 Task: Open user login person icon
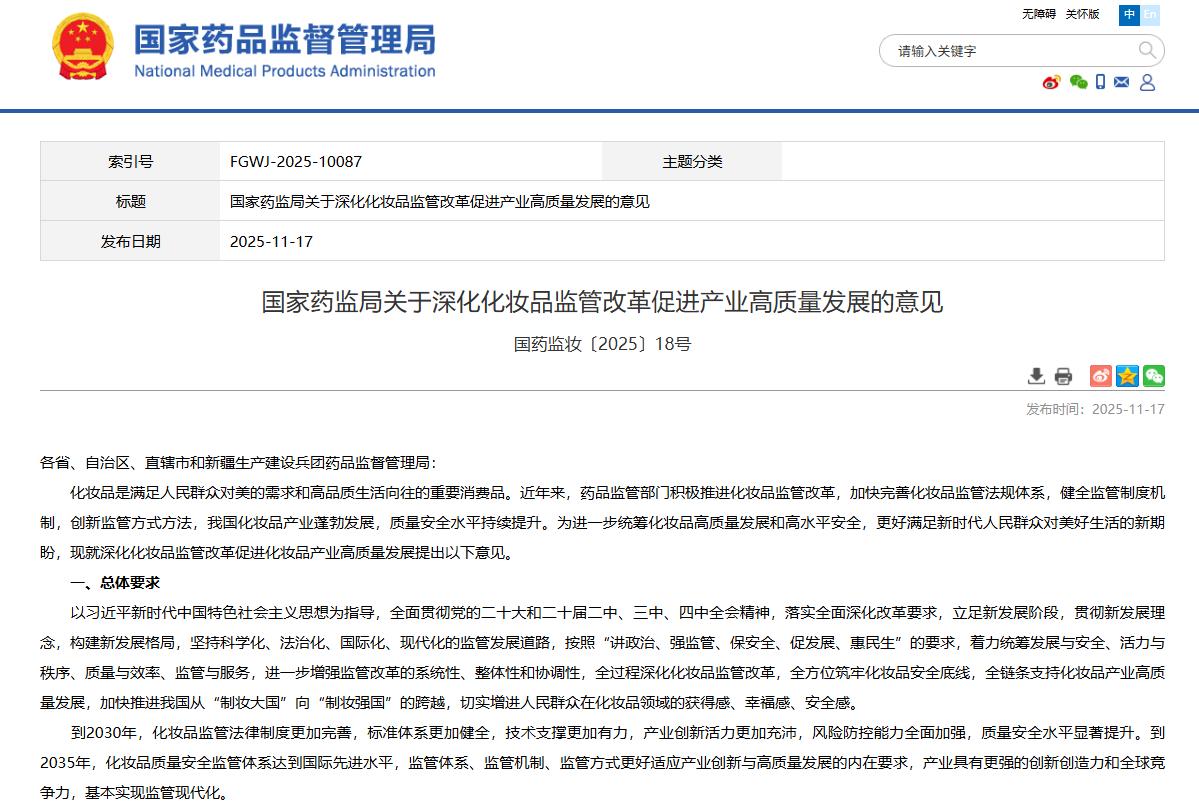(1147, 83)
